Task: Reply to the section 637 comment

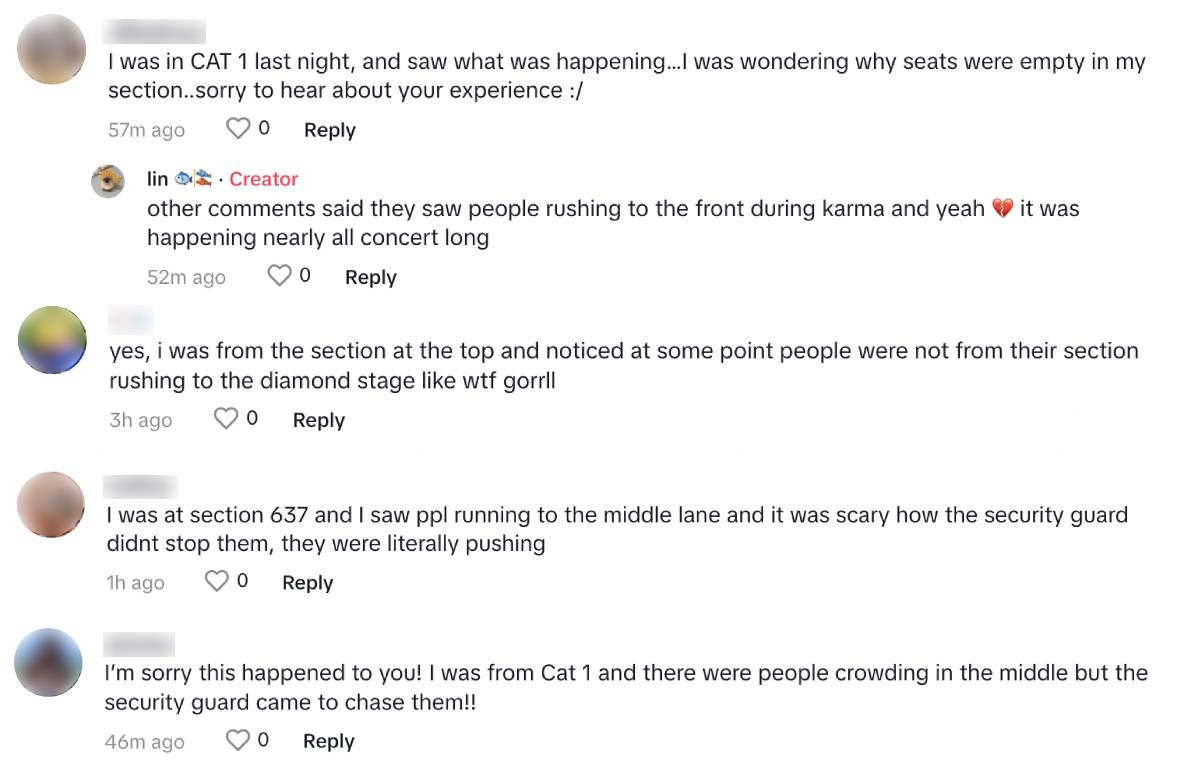Action: click(x=307, y=583)
